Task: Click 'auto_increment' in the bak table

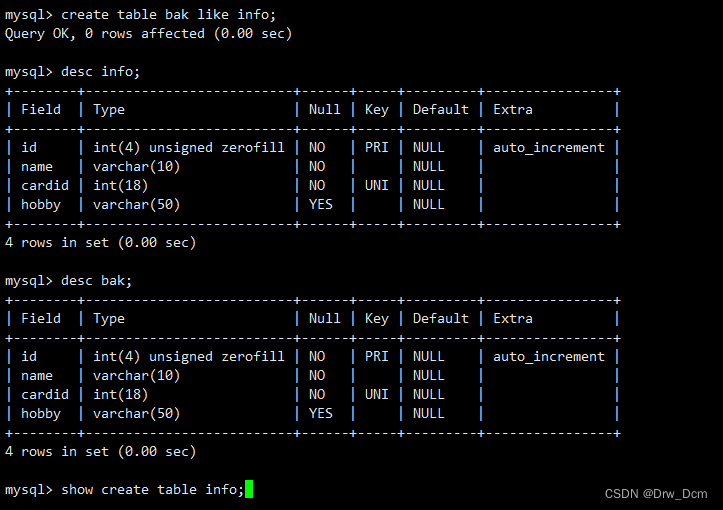Action: click(x=549, y=356)
